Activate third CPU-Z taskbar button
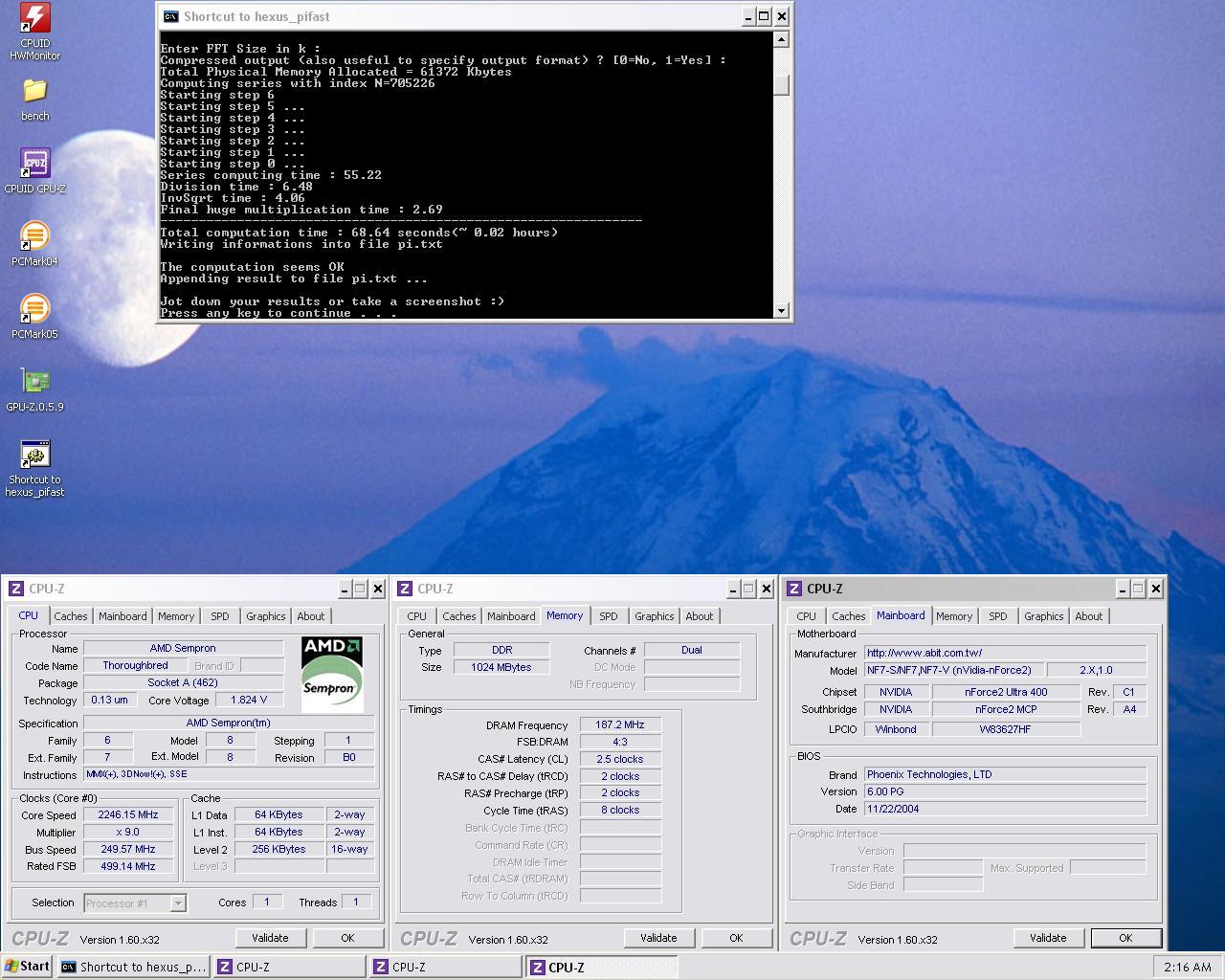1225x980 pixels. pyautogui.click(x=602, y=967)
